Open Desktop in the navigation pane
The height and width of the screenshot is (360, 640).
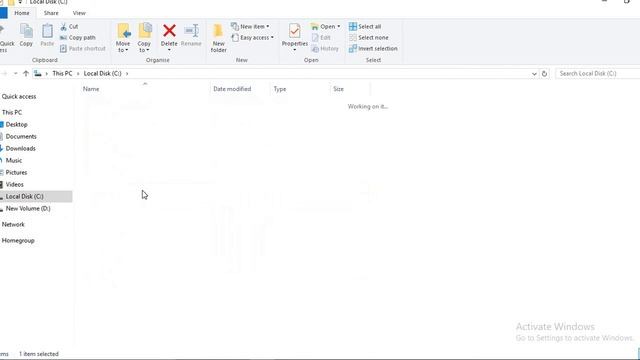pyautogui.click(x=16, y=124)
